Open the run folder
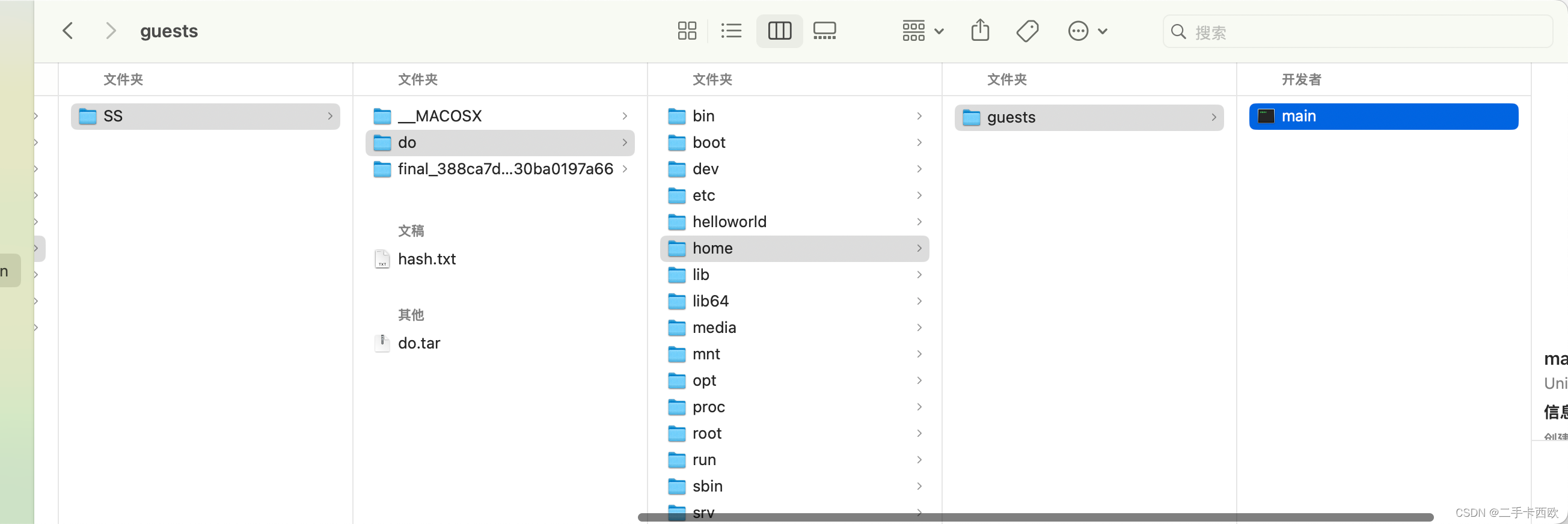This screenshot has width=1568, height=524. coord(794,460)
